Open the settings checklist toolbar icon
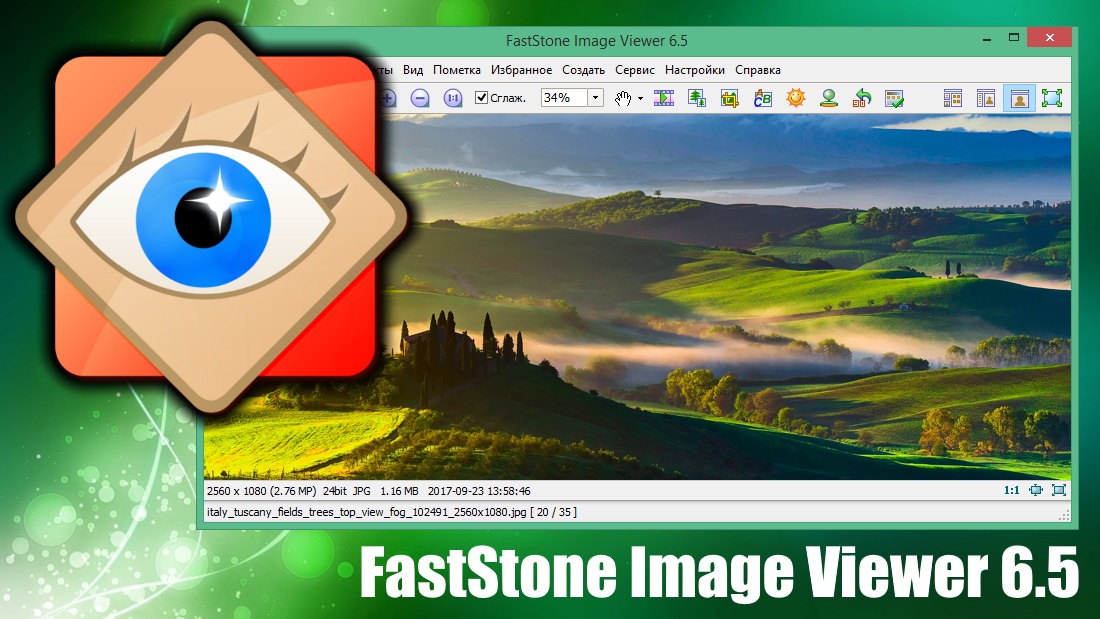This screenshot has height=619, width=1100. (894, 98)
